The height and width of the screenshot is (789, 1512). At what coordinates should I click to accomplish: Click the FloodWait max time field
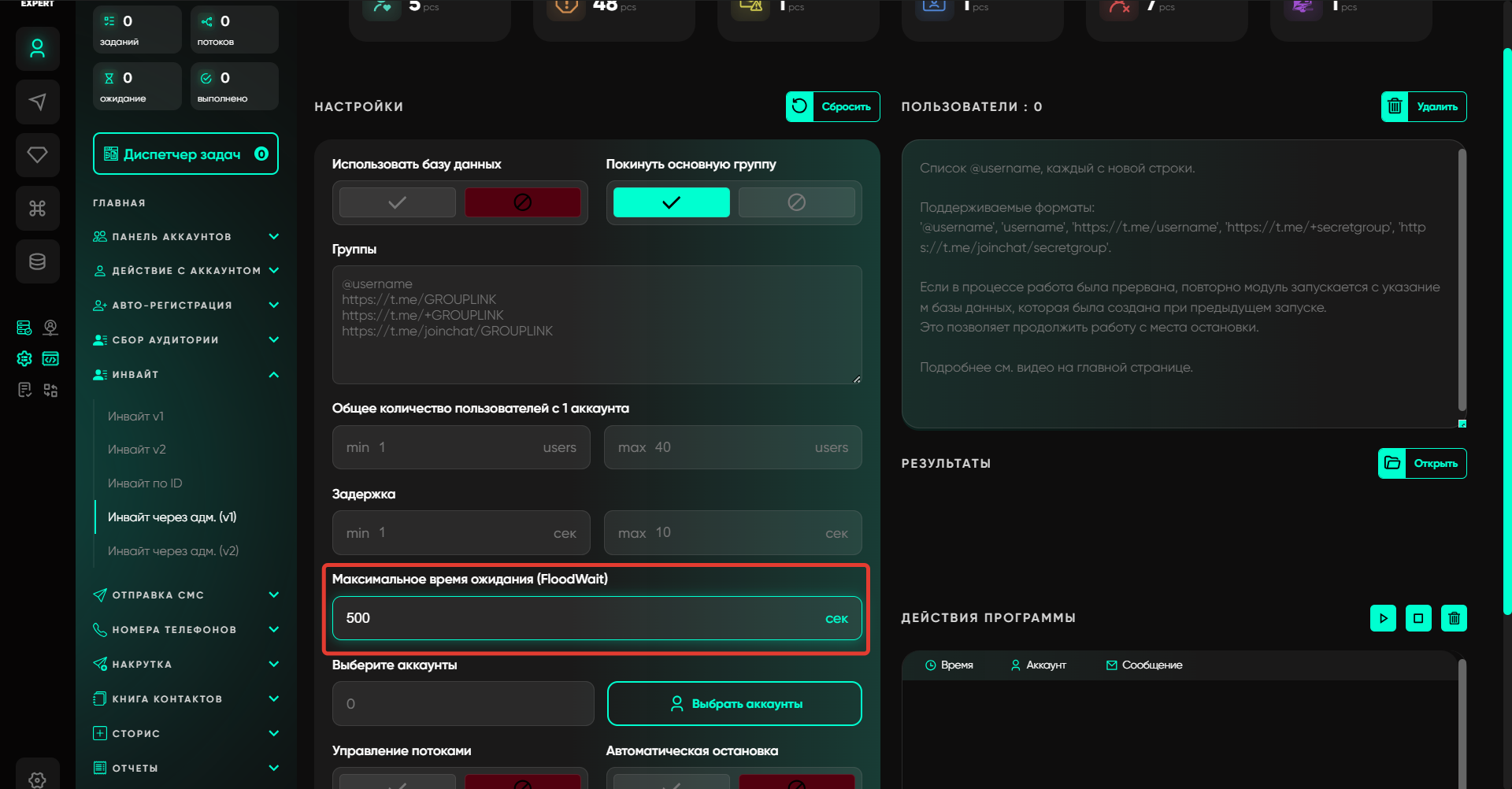pyautogui.click(x=583, y=618)
